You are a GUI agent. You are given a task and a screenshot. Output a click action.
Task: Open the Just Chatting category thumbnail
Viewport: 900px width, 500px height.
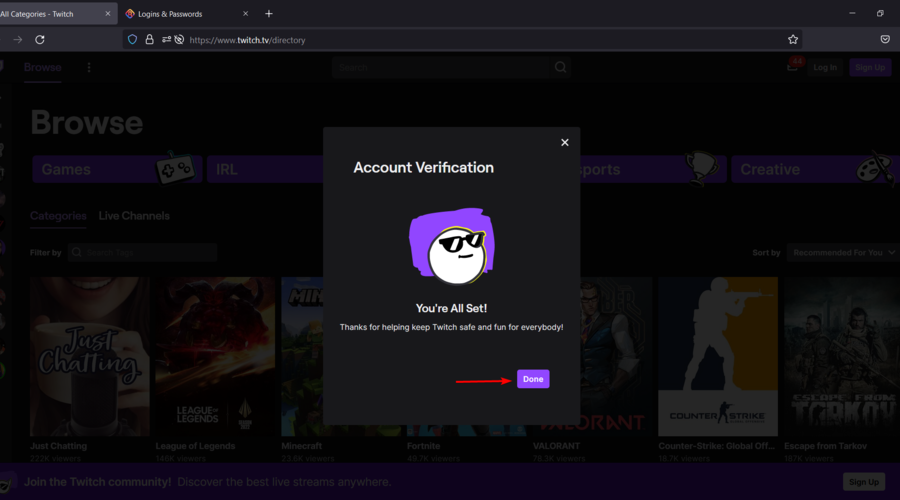(90, 356)
